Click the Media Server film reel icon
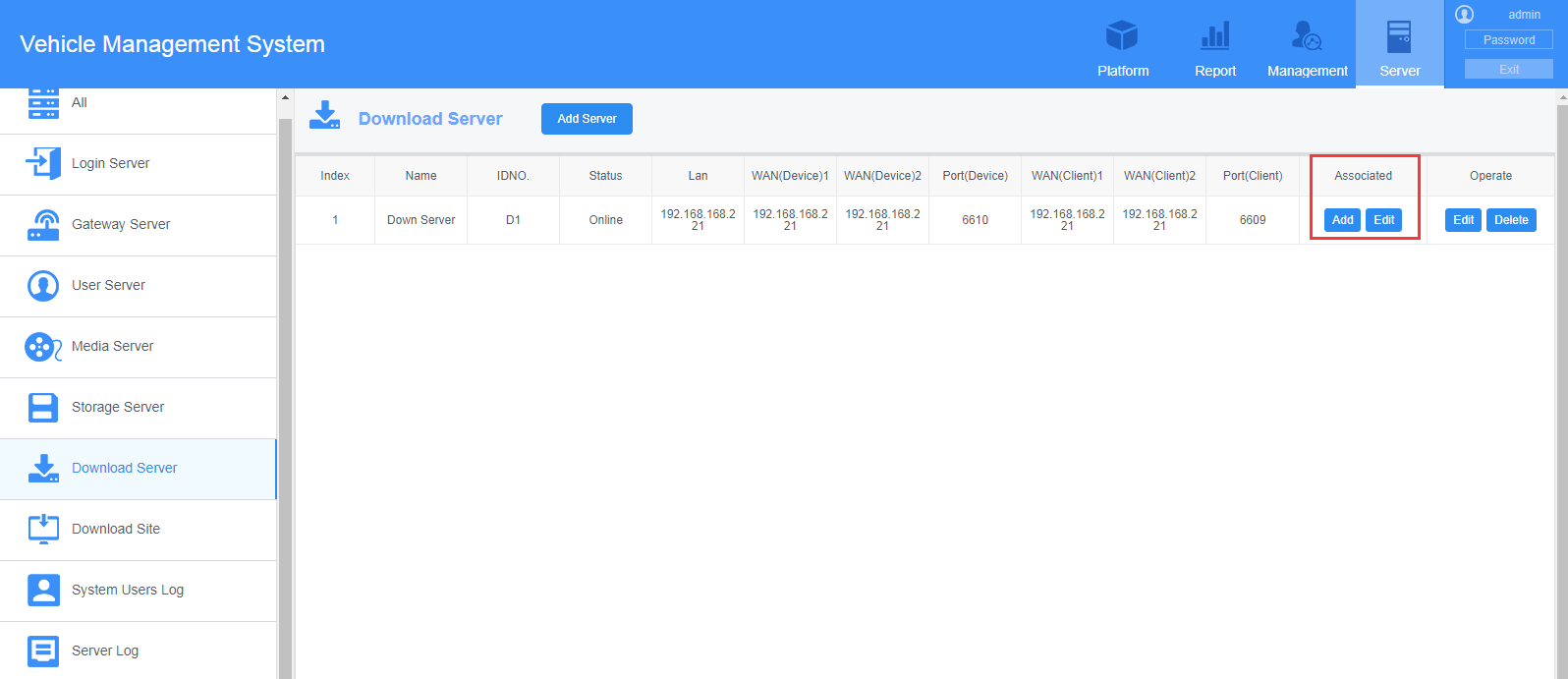The width and height of the screenshot is (1568, 679). [x=43, y=346]
